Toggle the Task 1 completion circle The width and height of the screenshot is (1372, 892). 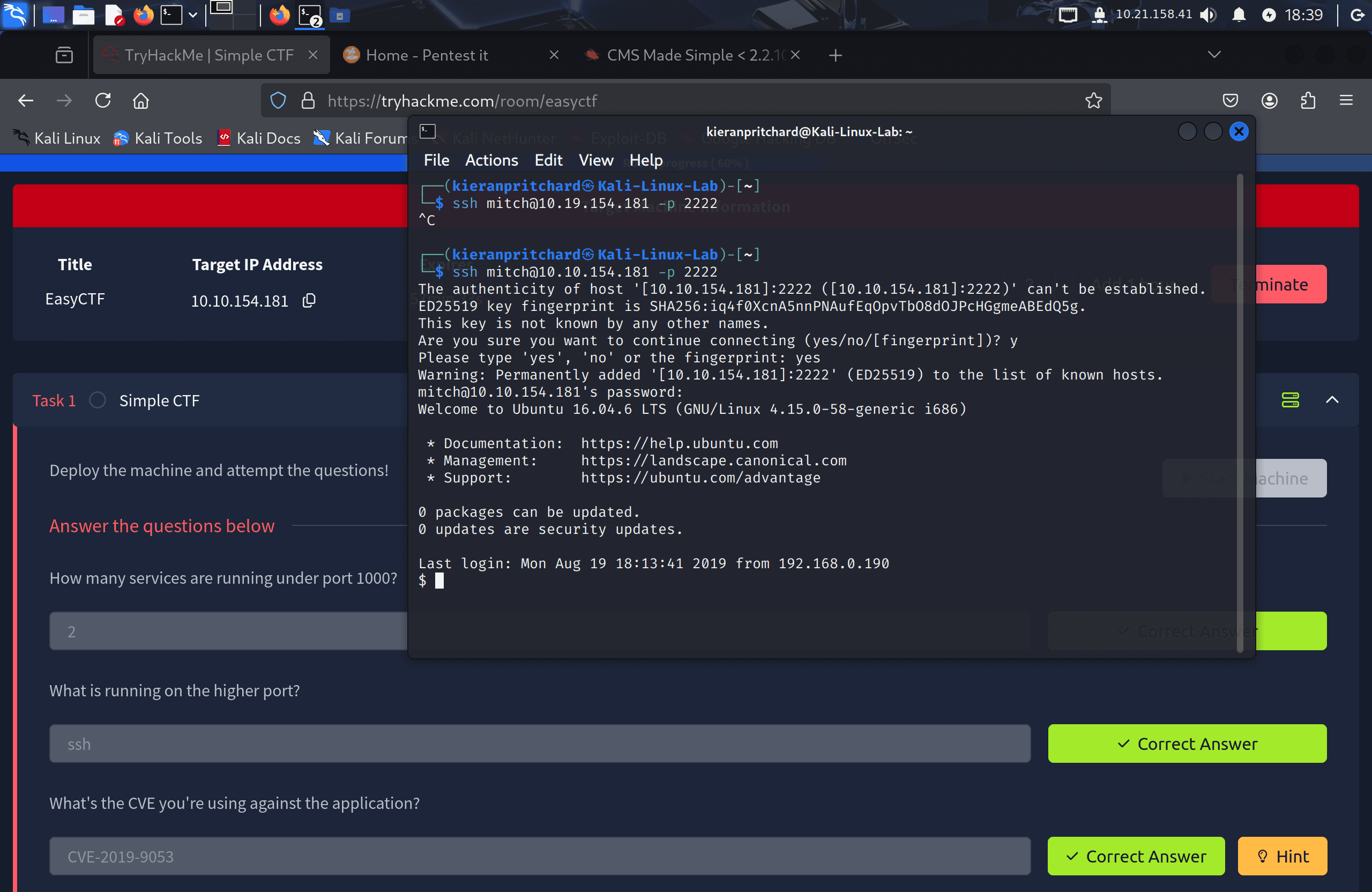[98, 400]
